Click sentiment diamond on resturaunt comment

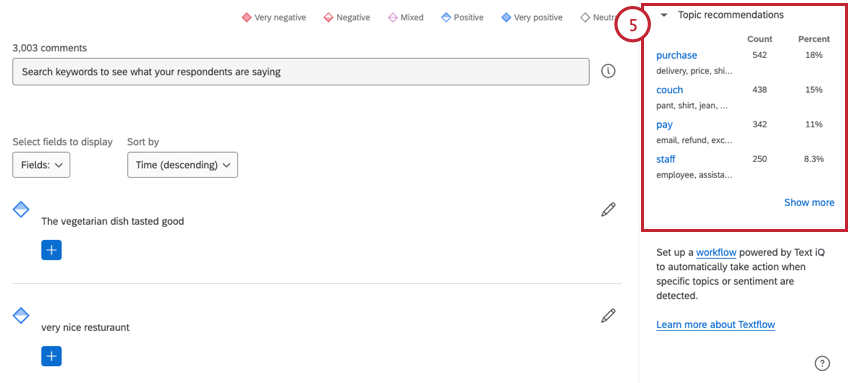point(21,315)
